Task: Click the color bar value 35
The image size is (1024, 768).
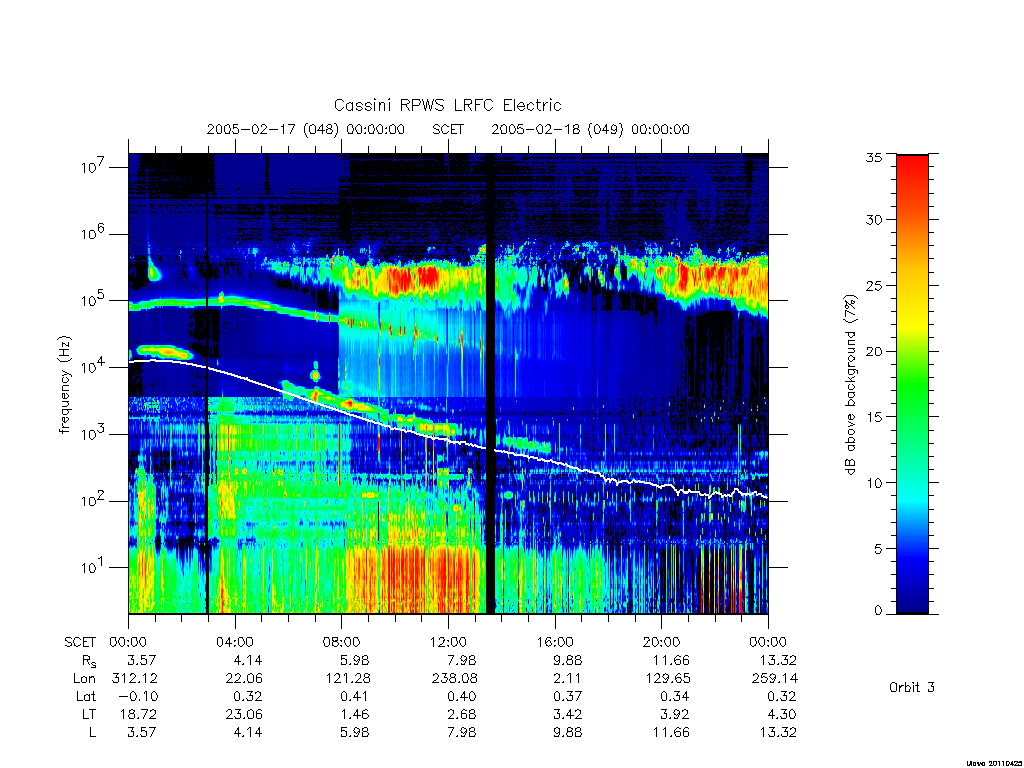Action: click(x=874, y=157)
